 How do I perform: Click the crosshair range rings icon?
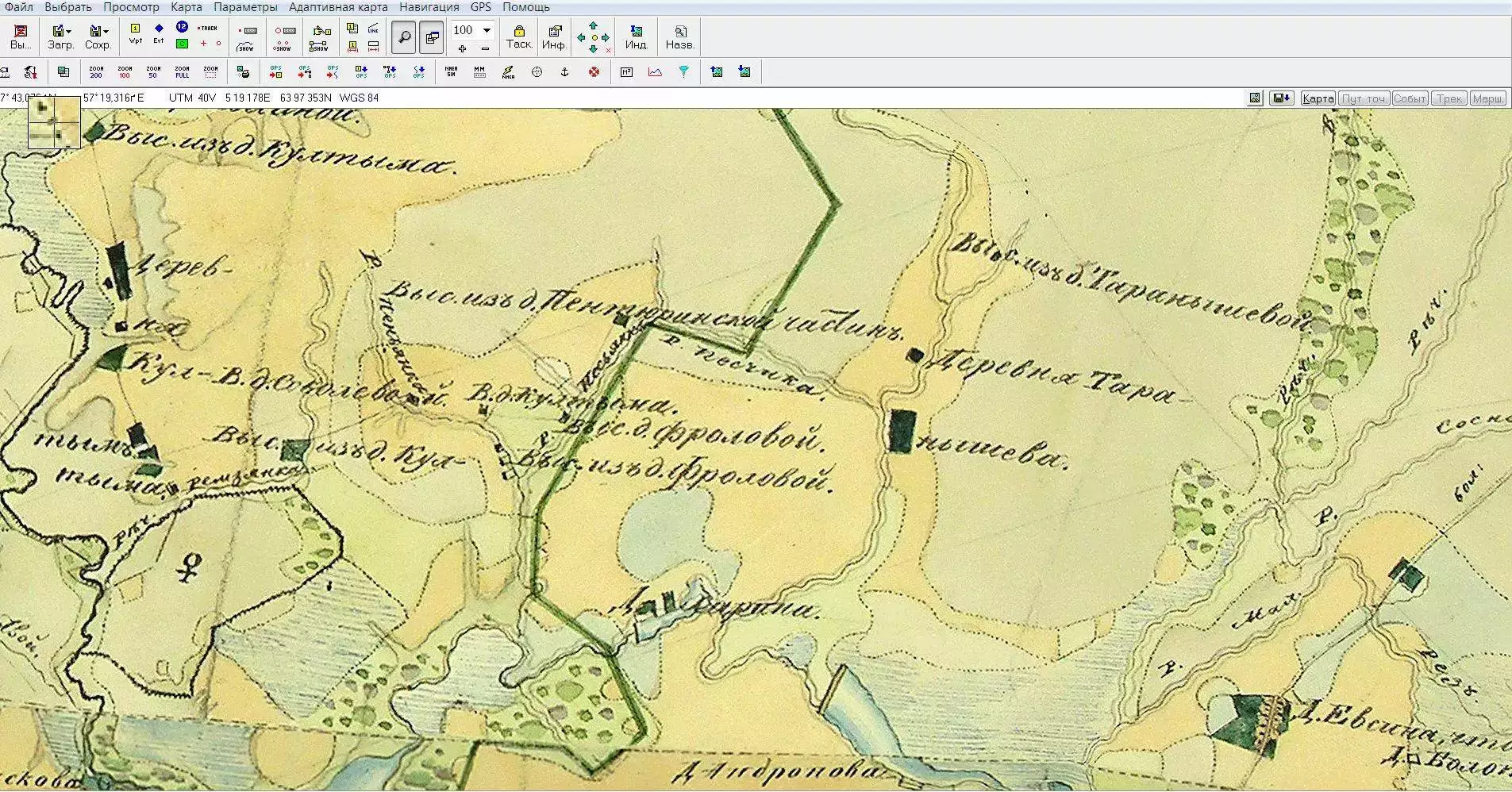[537, 72]
